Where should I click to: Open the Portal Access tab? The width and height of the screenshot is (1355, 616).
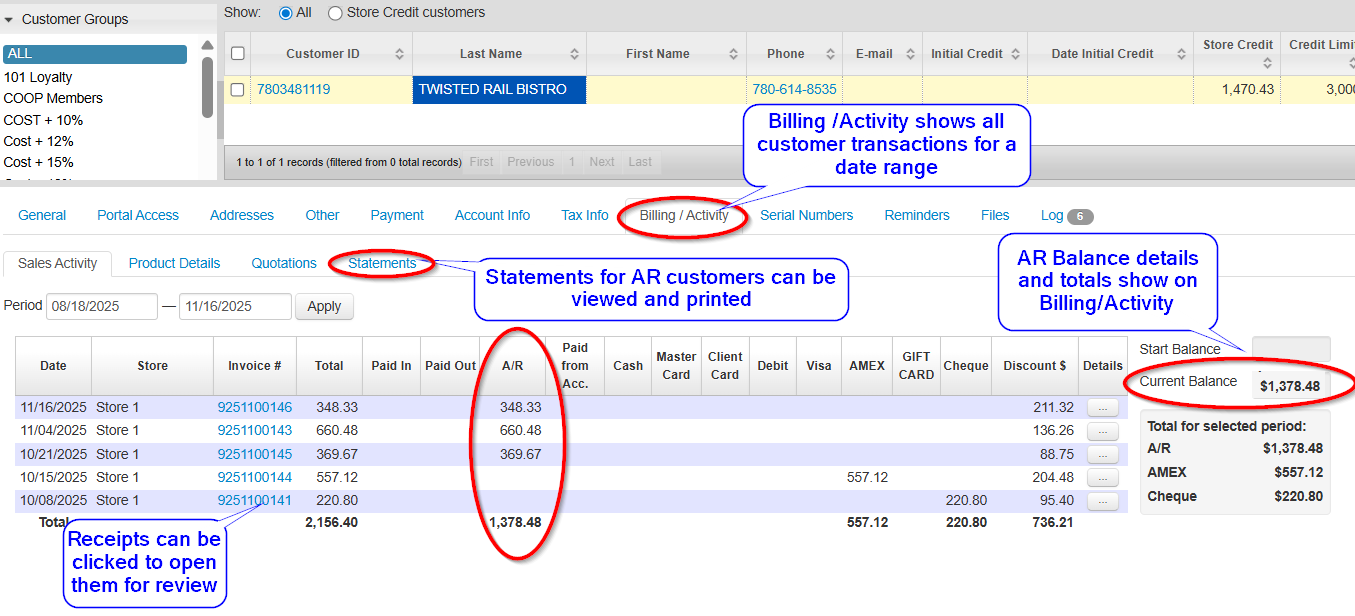[x=138, y=215]
